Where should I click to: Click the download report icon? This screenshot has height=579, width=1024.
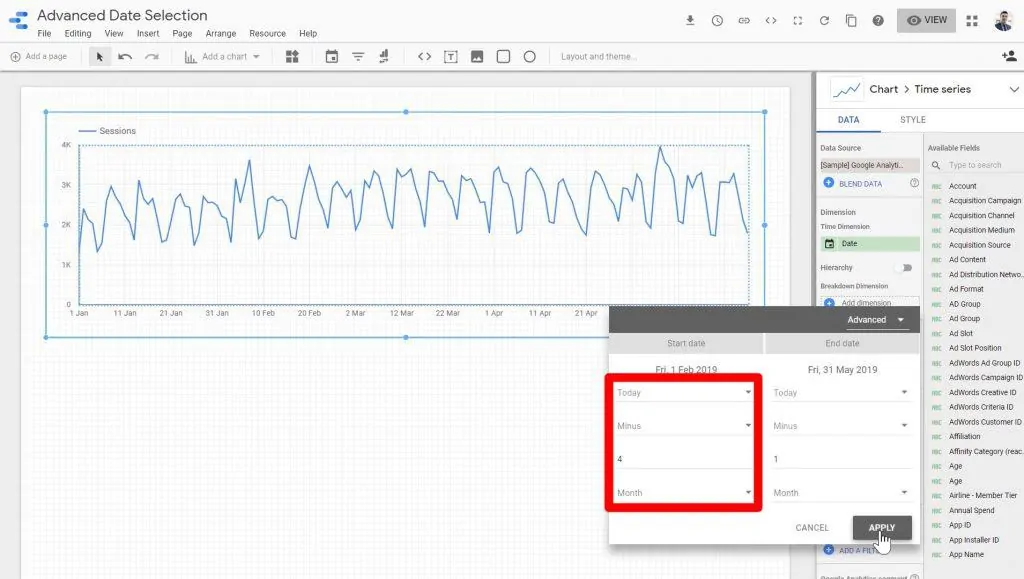(690, 20)
